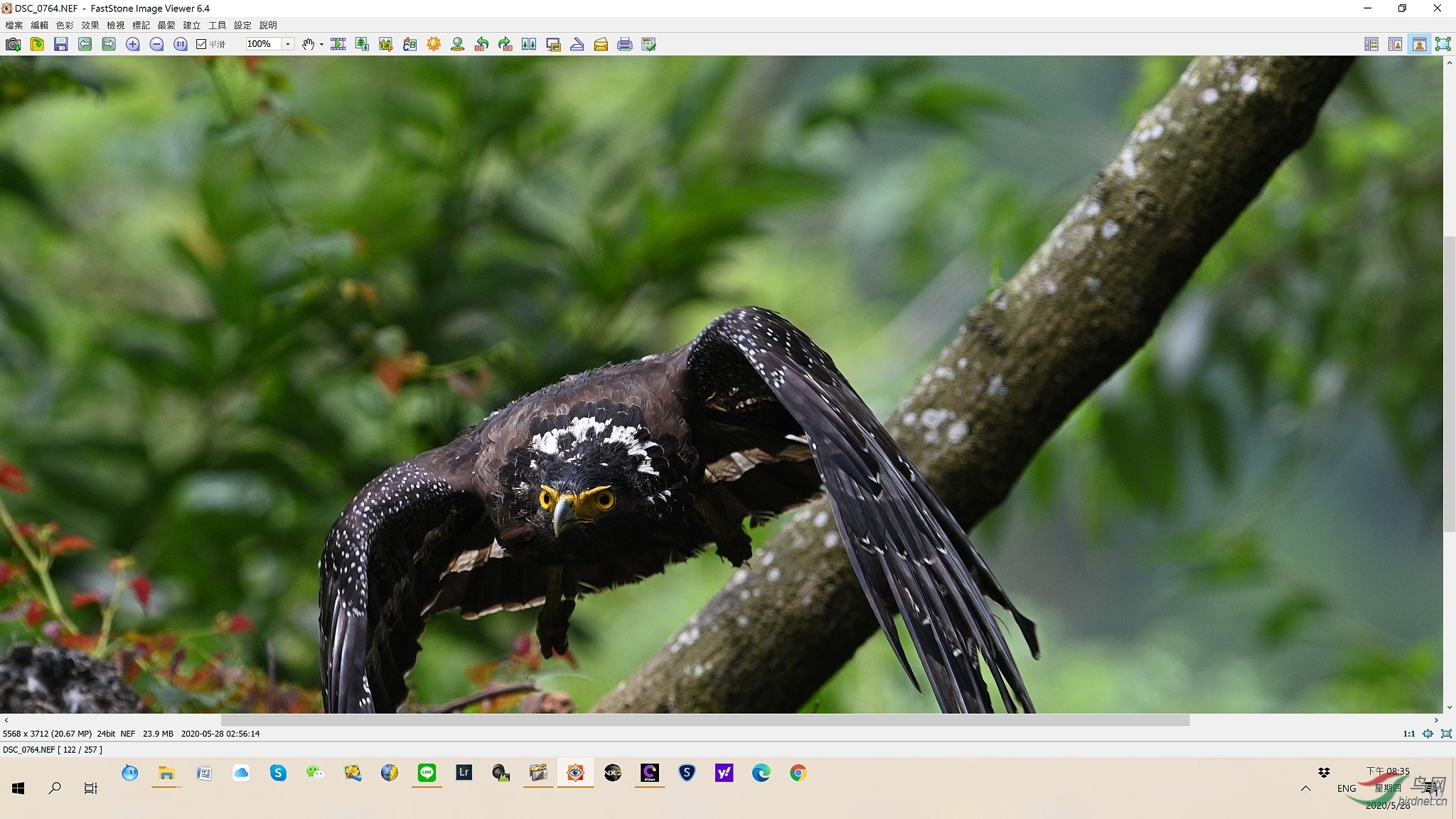
Task: Open the 設定 menu
Action: pos(243,25)
